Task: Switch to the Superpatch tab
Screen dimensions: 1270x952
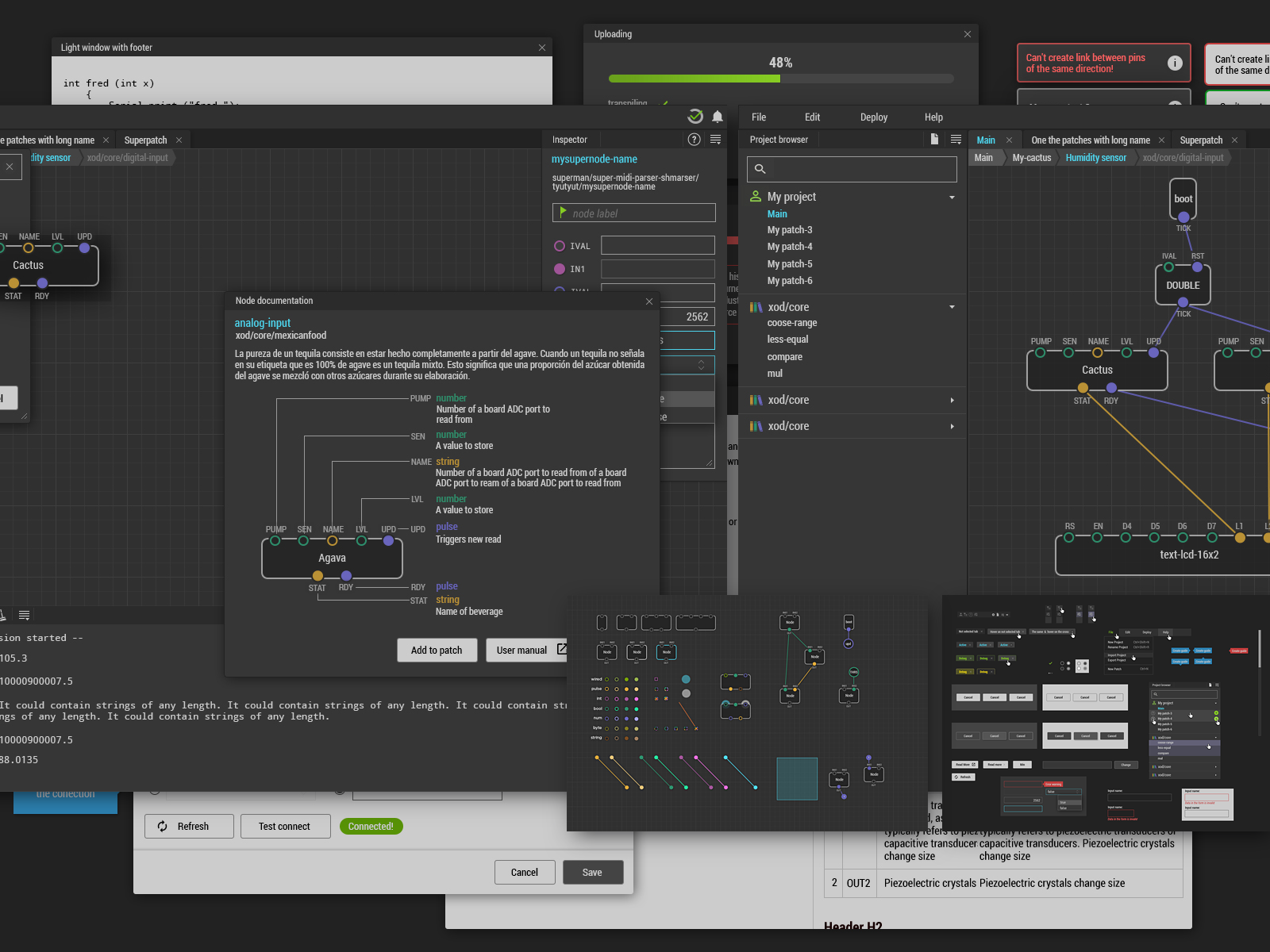Action: coord(1203,139)
